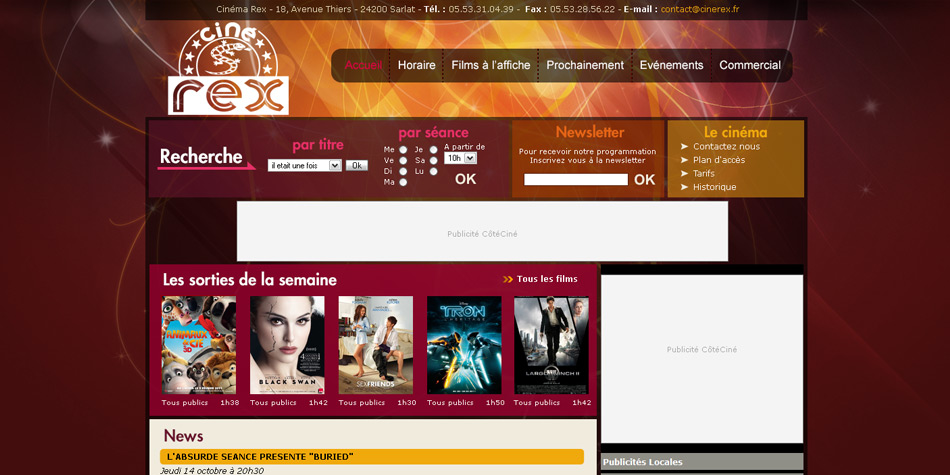Select the Je (jeudi) radio button
The width and height of the screenshot is (950, 475).
click(433, 150)
